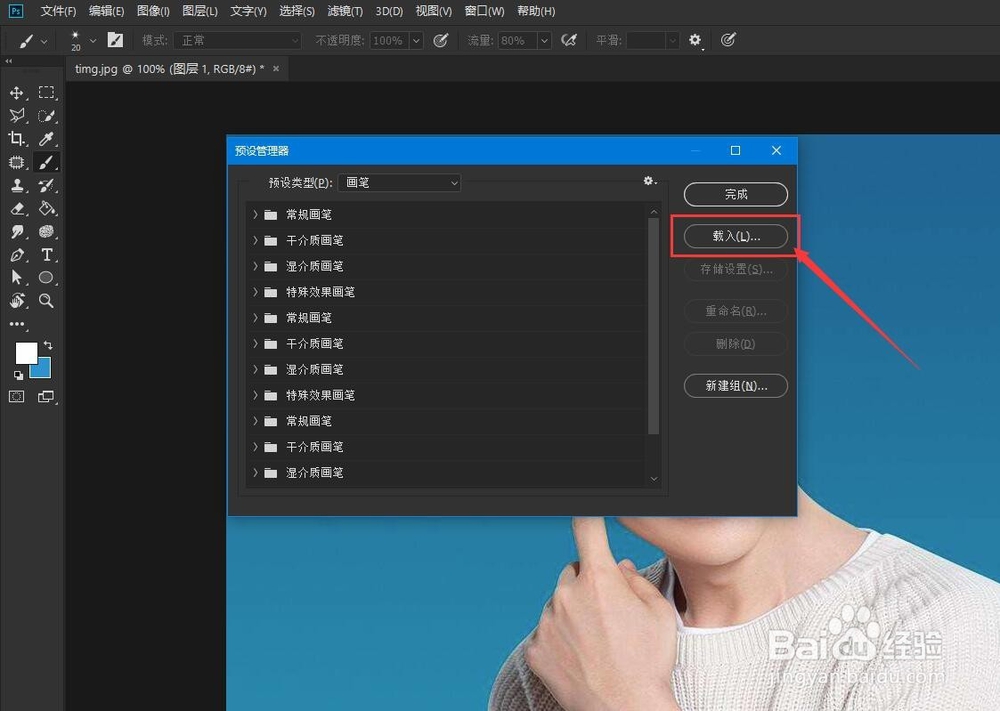Click the 重命名(R)... button
The image size is (1000, 711).
pyautogui.click(x=735, y=311)
